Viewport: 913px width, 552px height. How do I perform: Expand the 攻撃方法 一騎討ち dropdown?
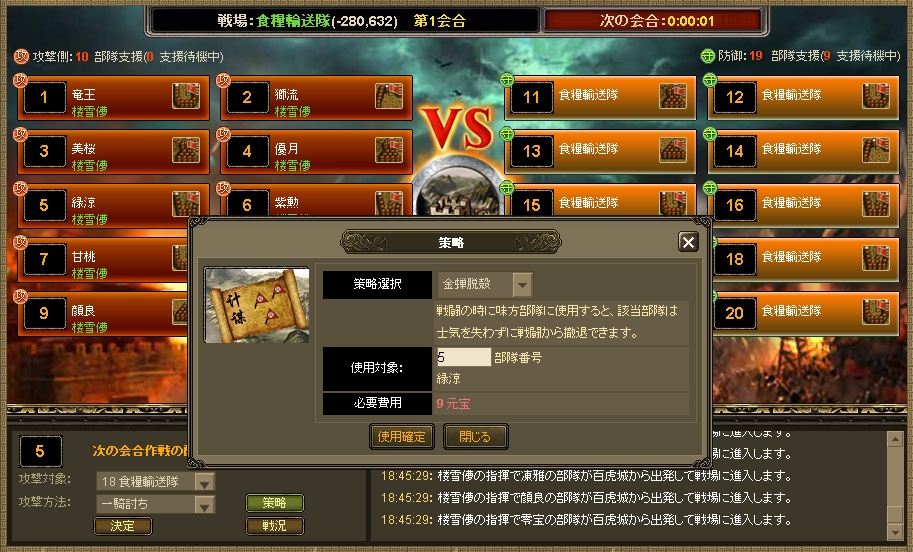(x=204, y=505)
